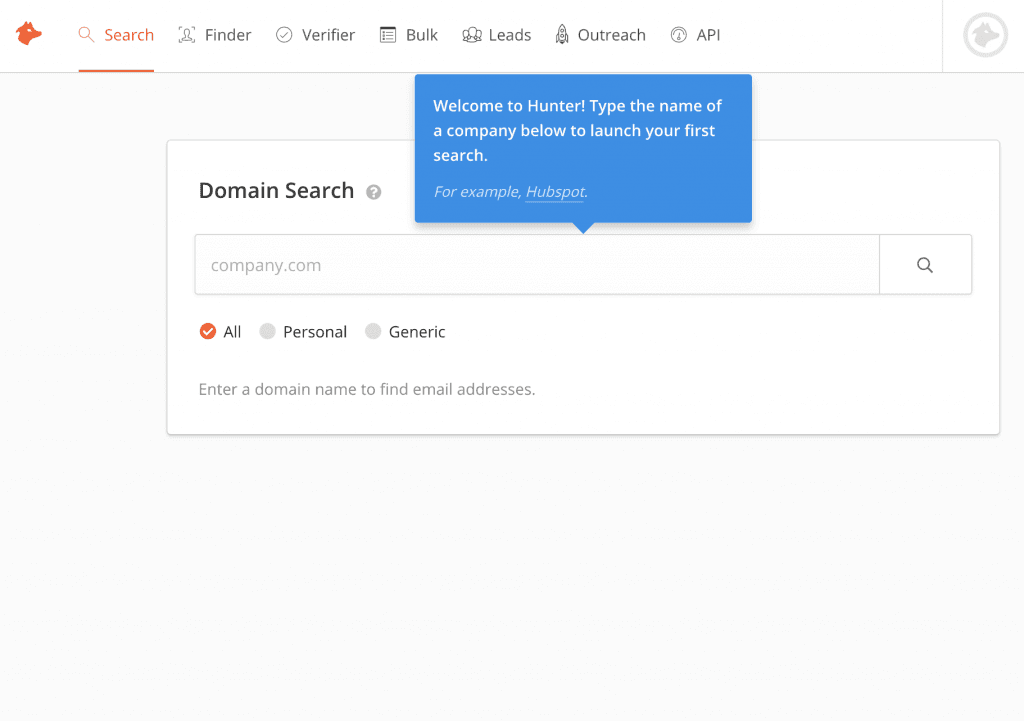The image size is (1024, 721).
Task: Enable the Generic email filter
Action: click(x=373, y=330)
